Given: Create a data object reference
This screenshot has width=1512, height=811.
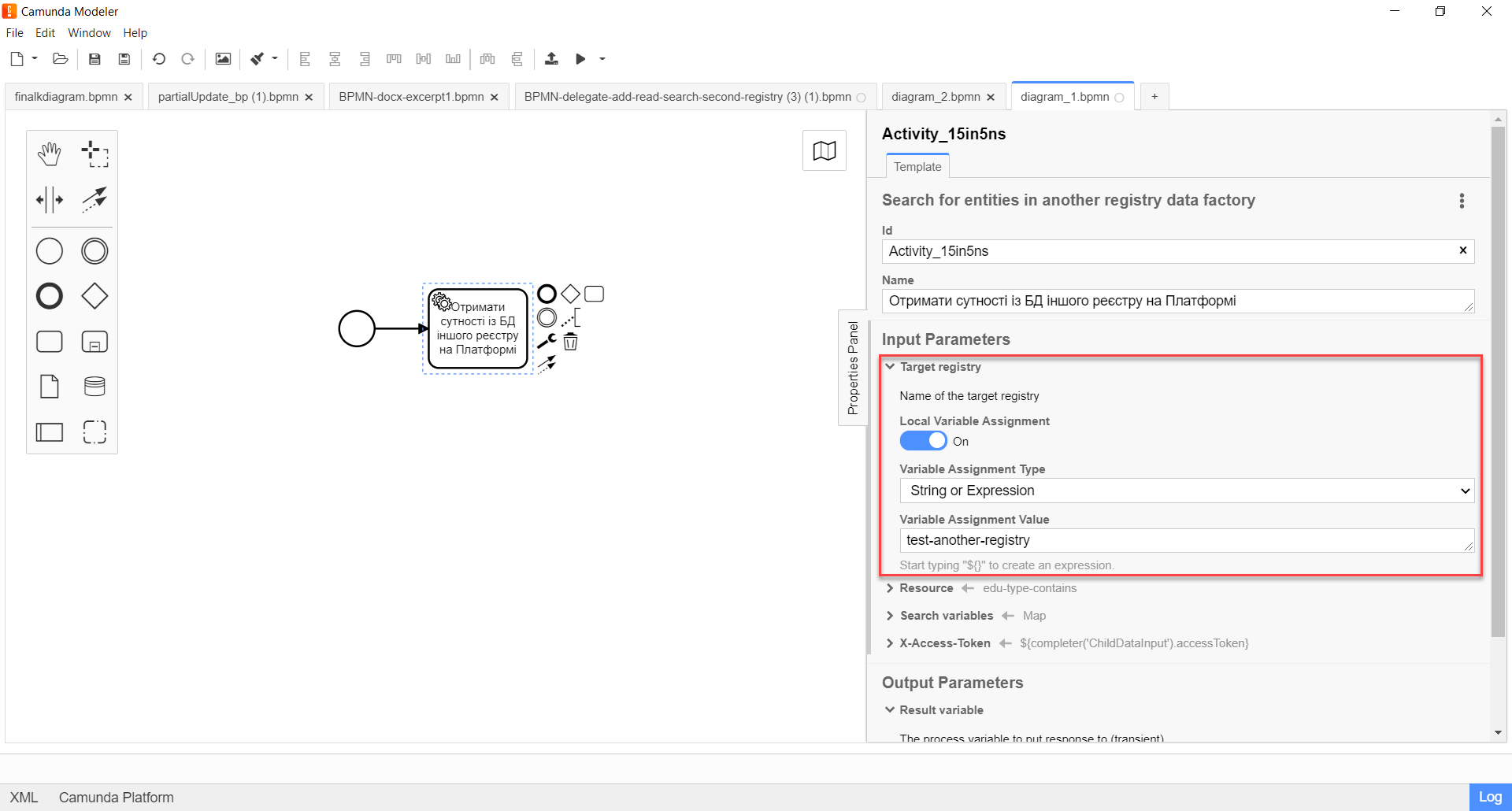Looking at the screenshot, I should (50, 387).
